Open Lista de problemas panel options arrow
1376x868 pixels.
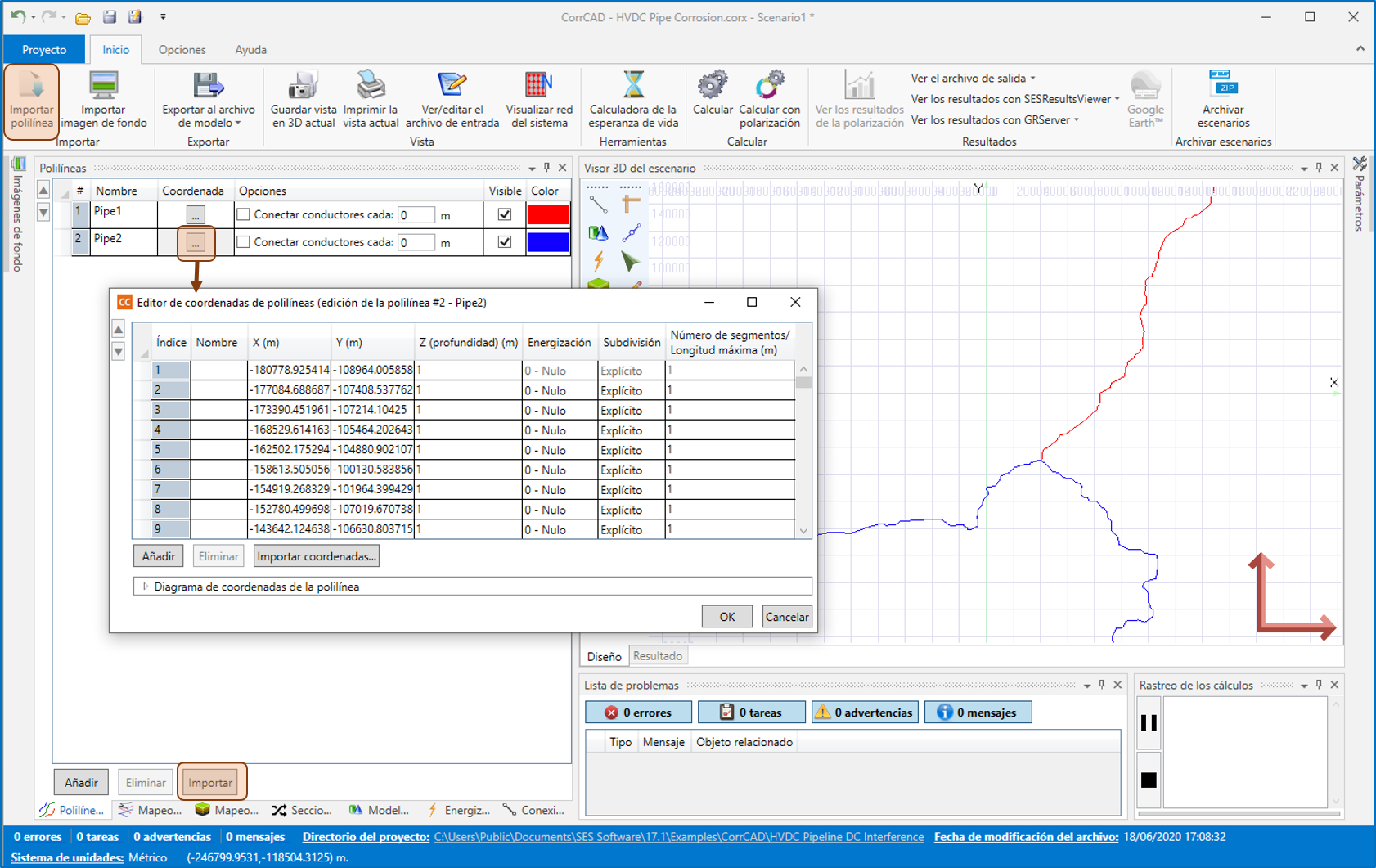point(1087,686)
